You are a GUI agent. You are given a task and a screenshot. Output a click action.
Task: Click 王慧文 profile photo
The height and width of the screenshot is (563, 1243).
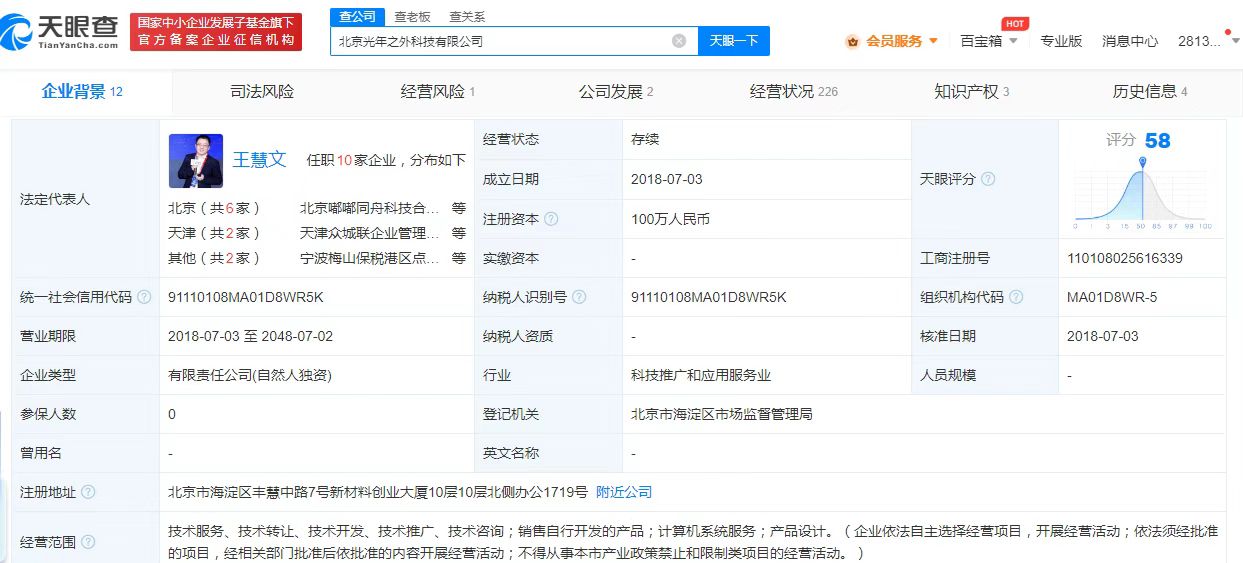click(196, 160)
